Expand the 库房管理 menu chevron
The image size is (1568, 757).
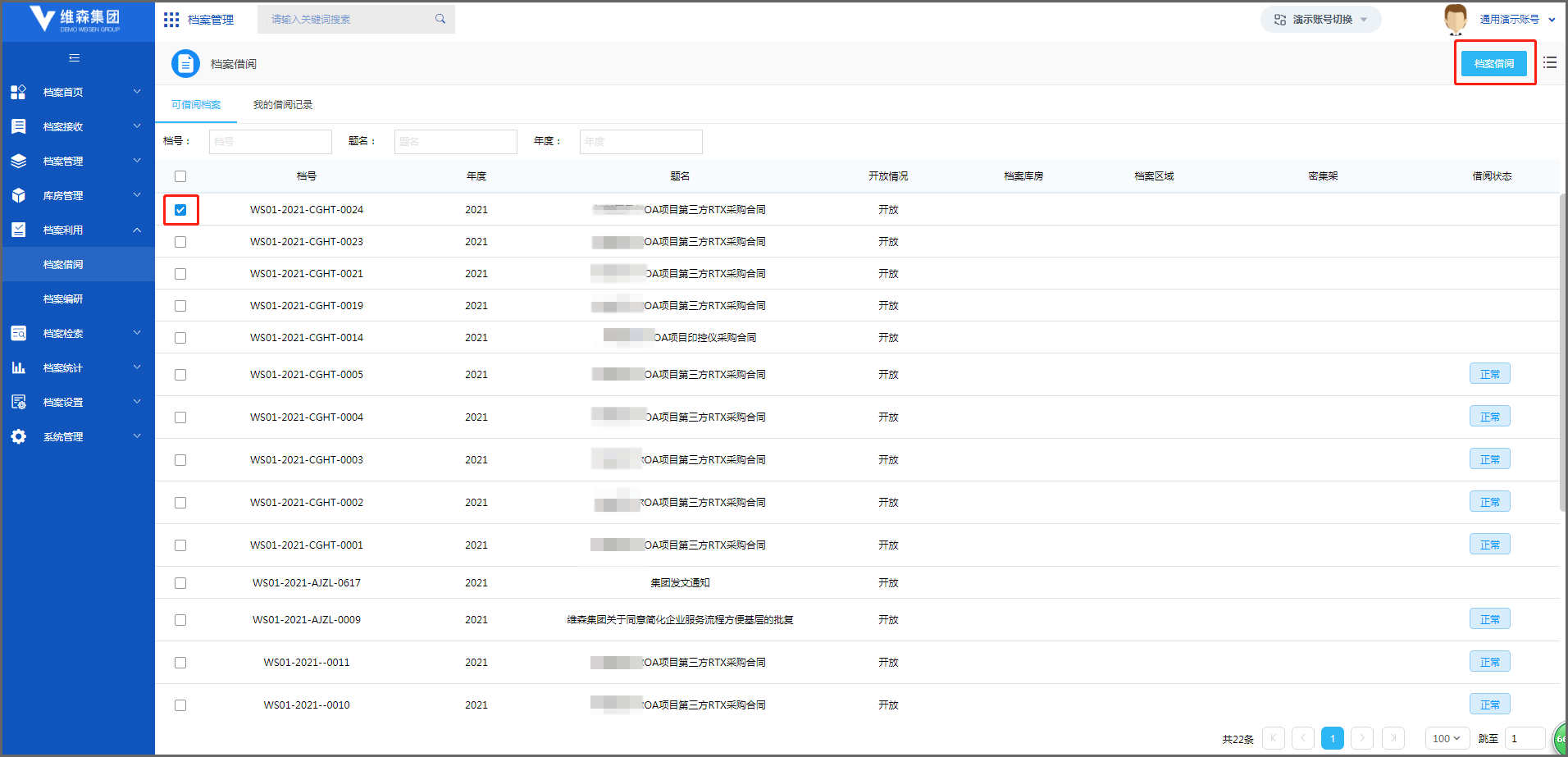click(x=137, y=195)
